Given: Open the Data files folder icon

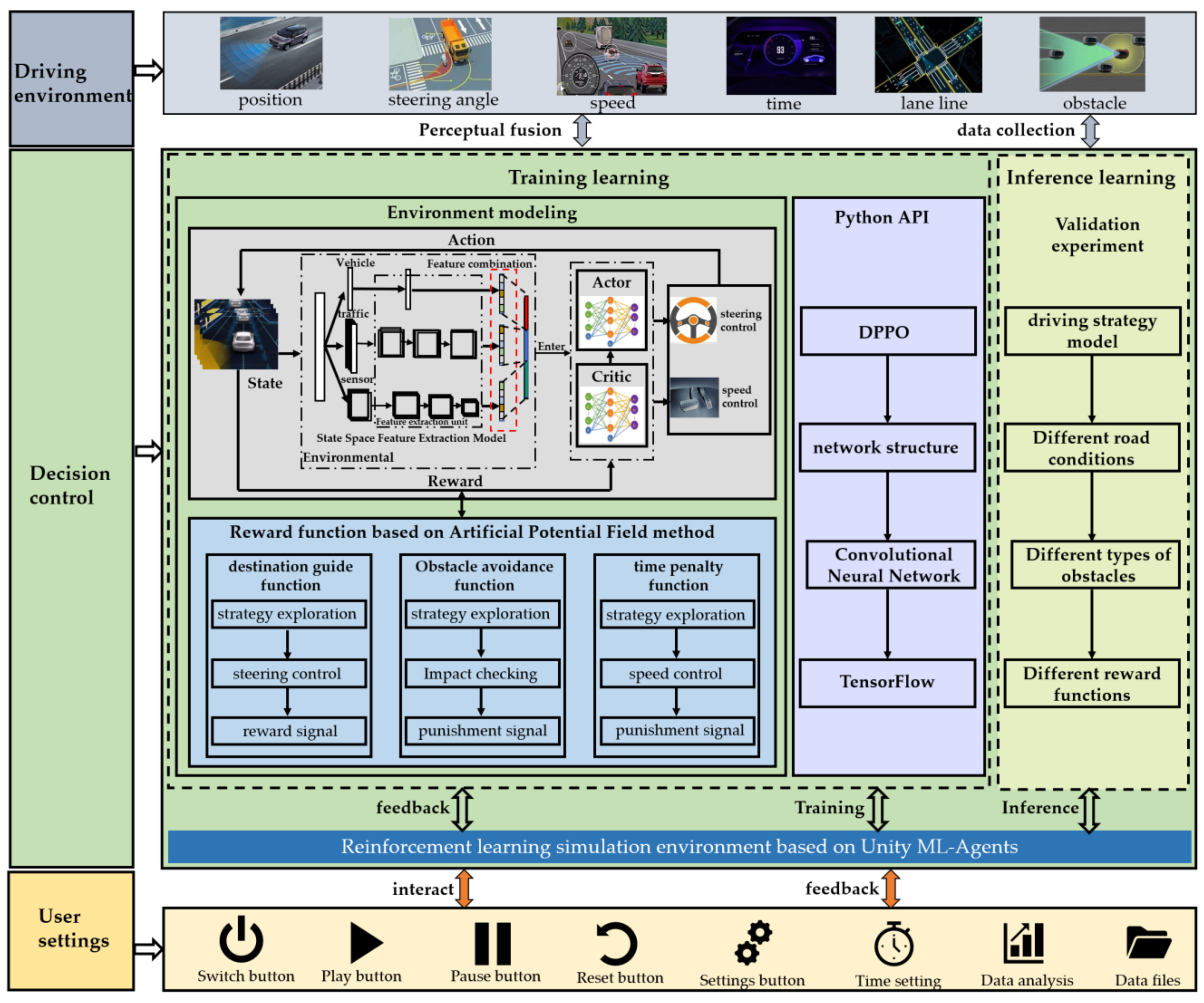Looking at the screenshot, I should [1148, 943].
